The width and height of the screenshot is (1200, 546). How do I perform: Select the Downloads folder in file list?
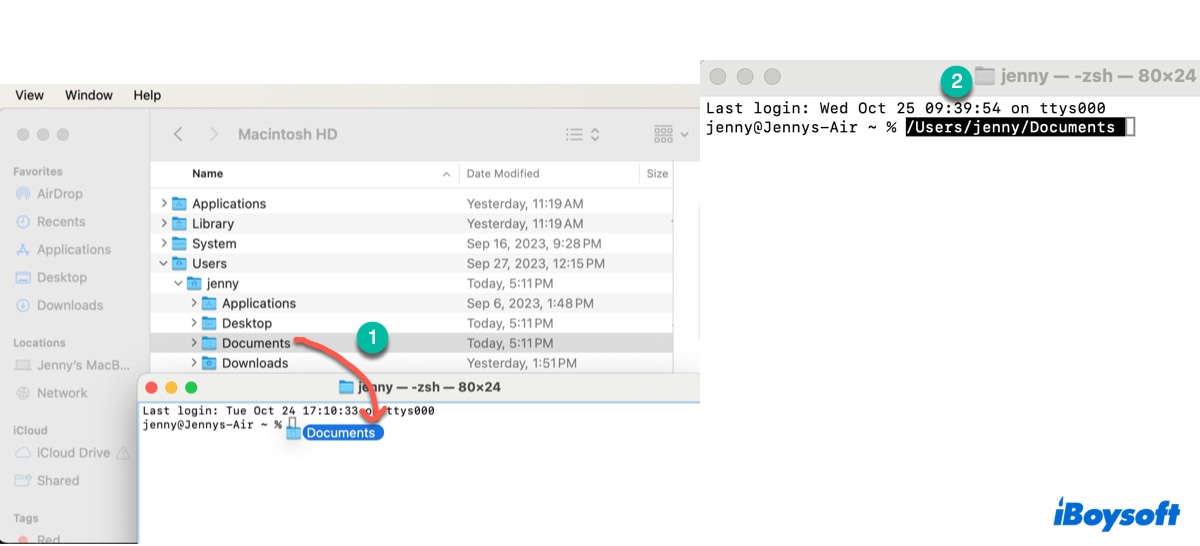click(x=255, y=363)
